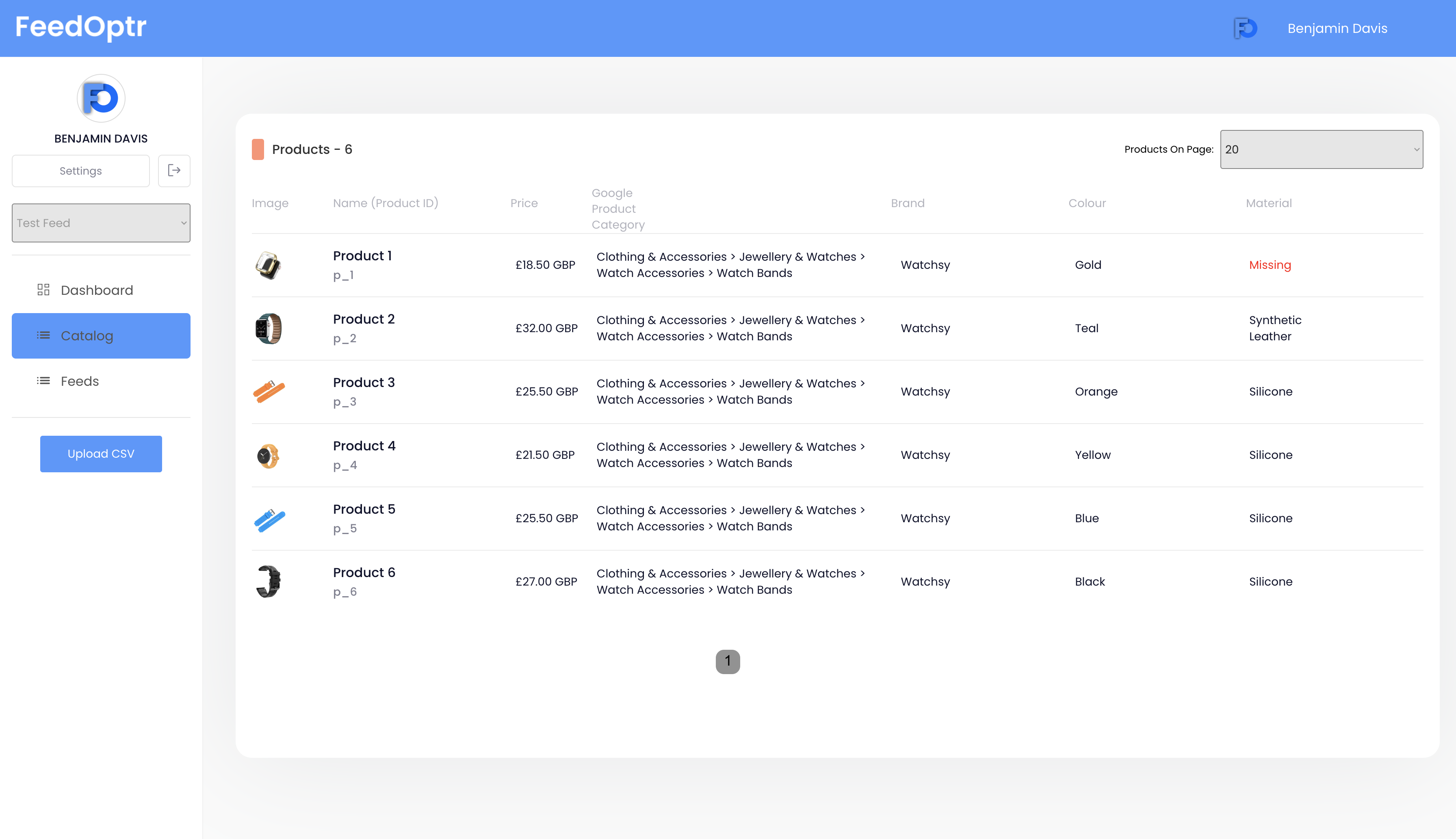The width and height of the screenshot is (1456, 839).
Task: Open the Test Feed dropdown
Action: click(x=101, y=223)
